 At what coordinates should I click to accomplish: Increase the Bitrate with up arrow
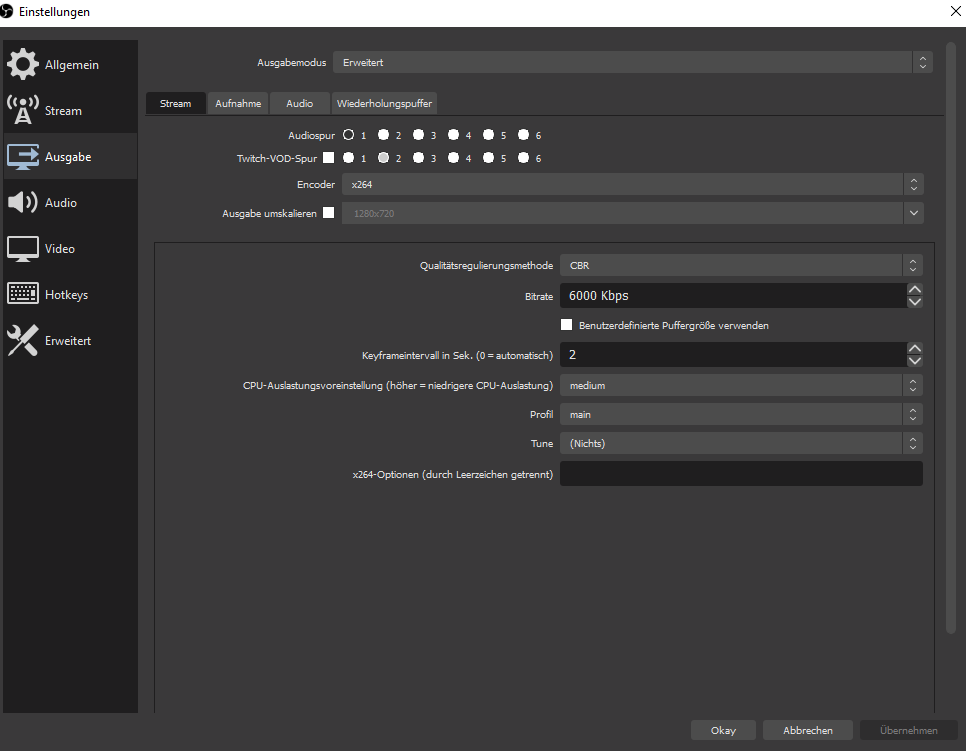pos(915,290)
